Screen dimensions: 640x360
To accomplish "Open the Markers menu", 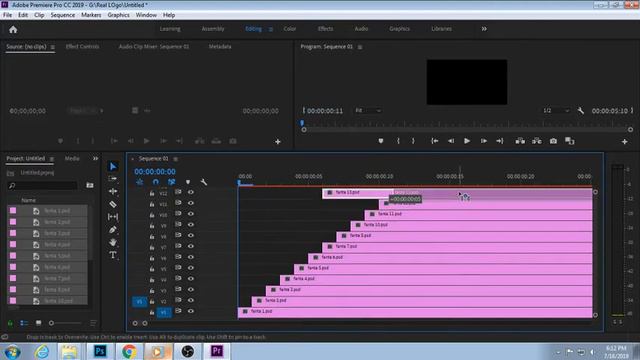I will 91,15.
